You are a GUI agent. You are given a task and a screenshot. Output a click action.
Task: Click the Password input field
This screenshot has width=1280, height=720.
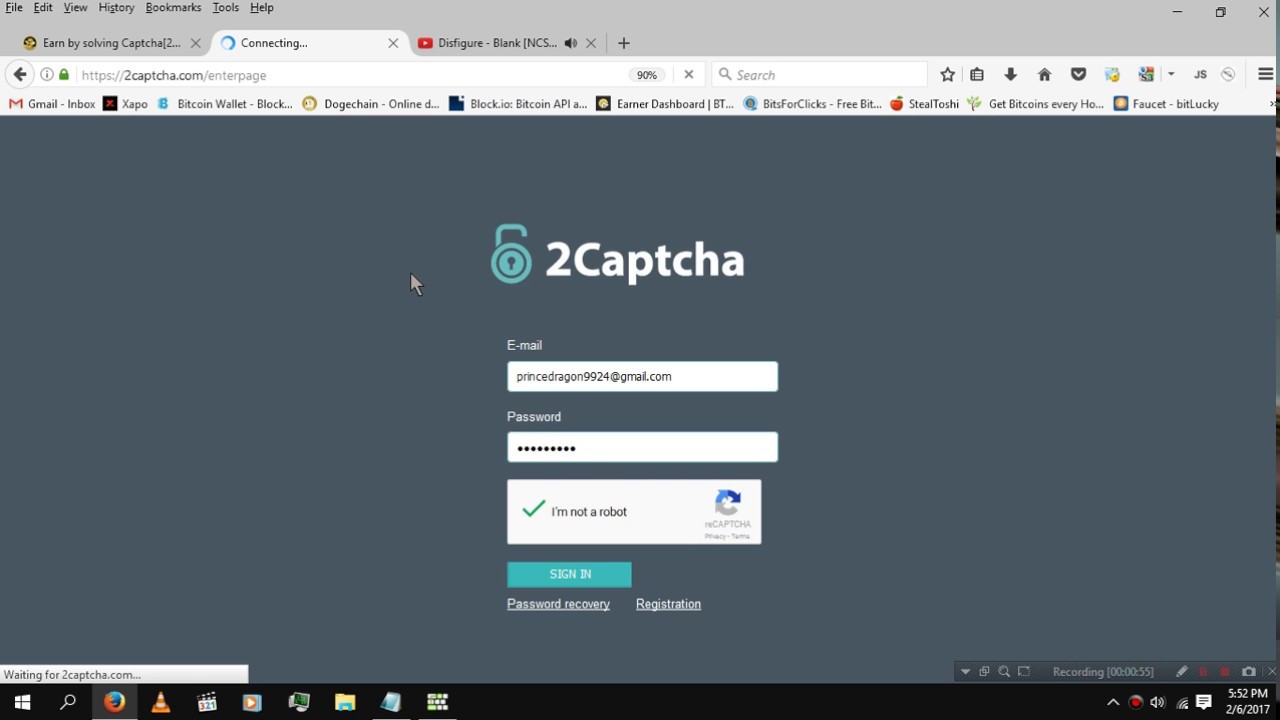point(642,447)
